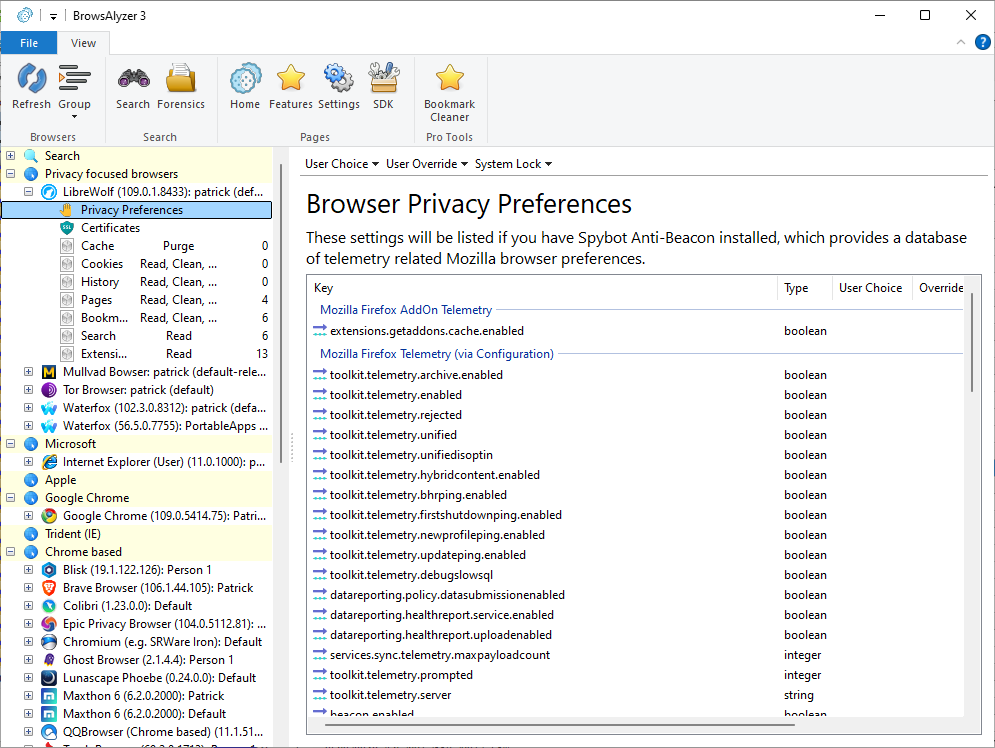Expand the Tor Browser tree node
Screen dimensions: 995x748
[29, 390]
